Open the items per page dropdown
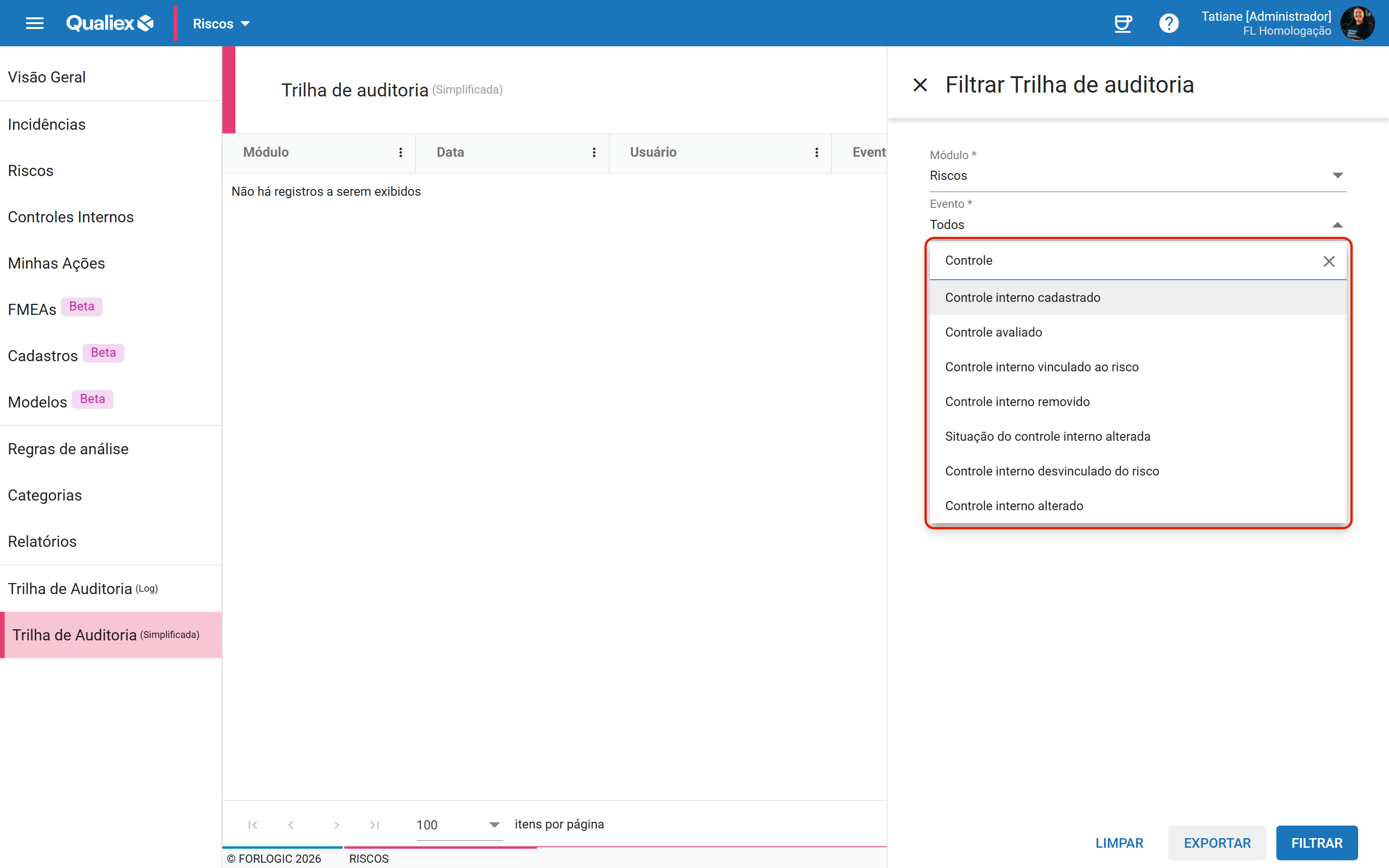The width and height of the screenshot is (1389, 868). [x=459, y=825]
